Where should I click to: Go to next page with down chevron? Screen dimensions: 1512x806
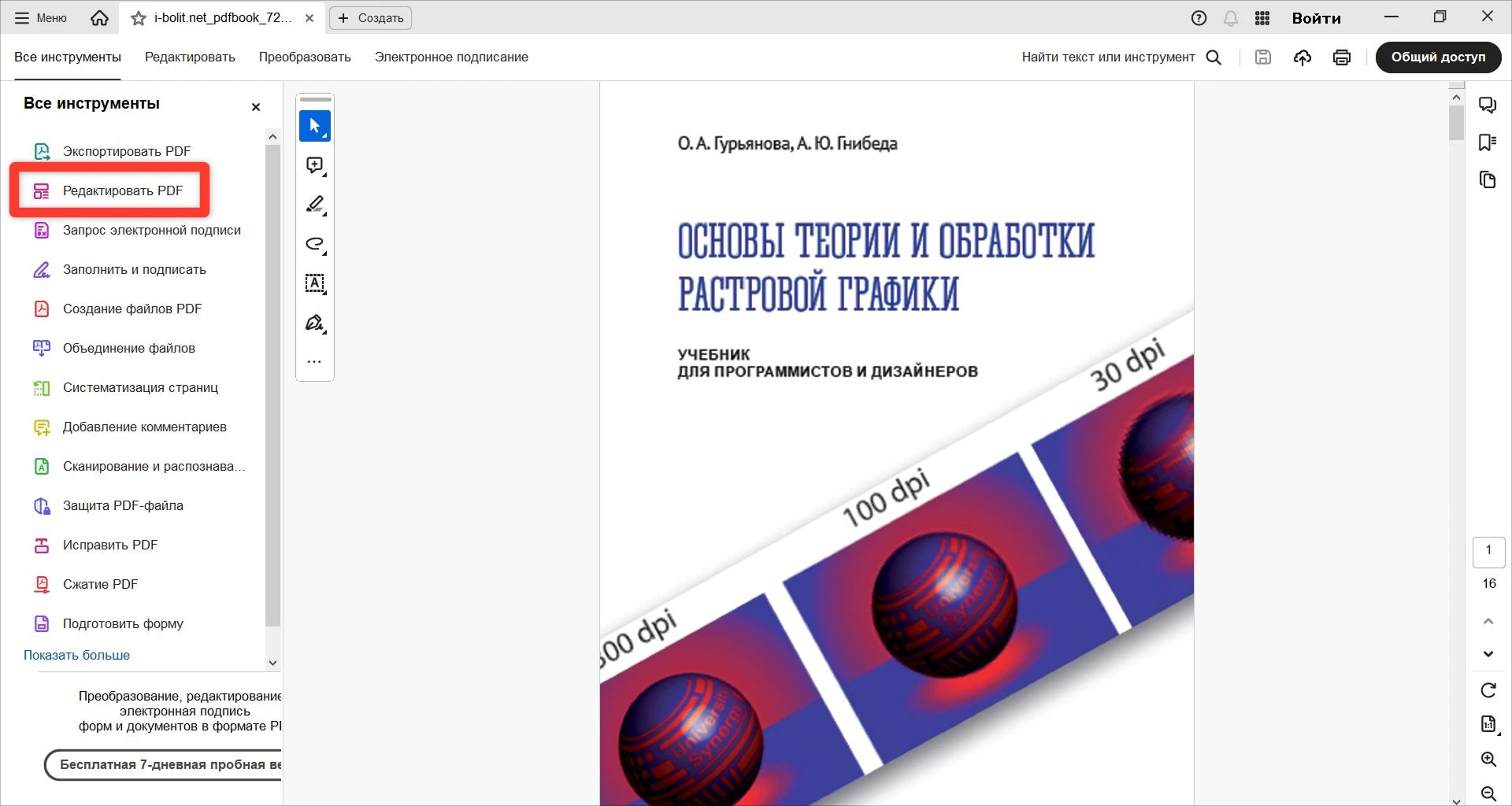point(1488,654)
